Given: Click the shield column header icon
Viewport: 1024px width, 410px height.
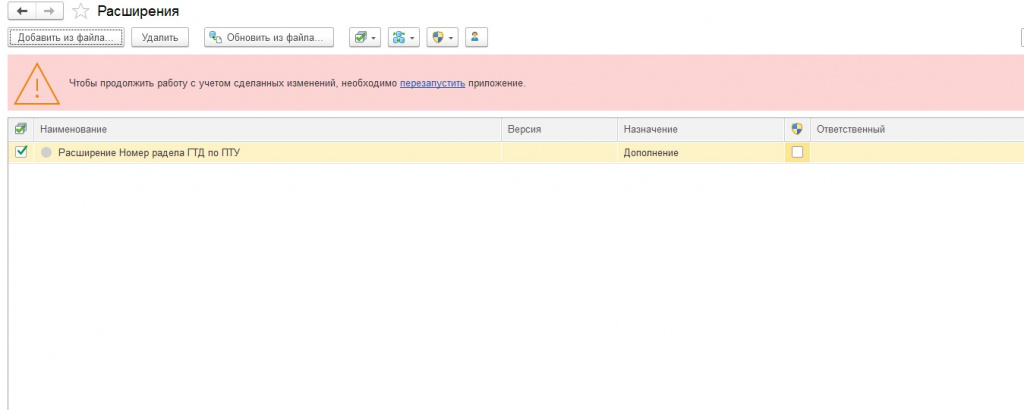Looking at the screenshot, I should pyautogui.click(x=797, y=129).
